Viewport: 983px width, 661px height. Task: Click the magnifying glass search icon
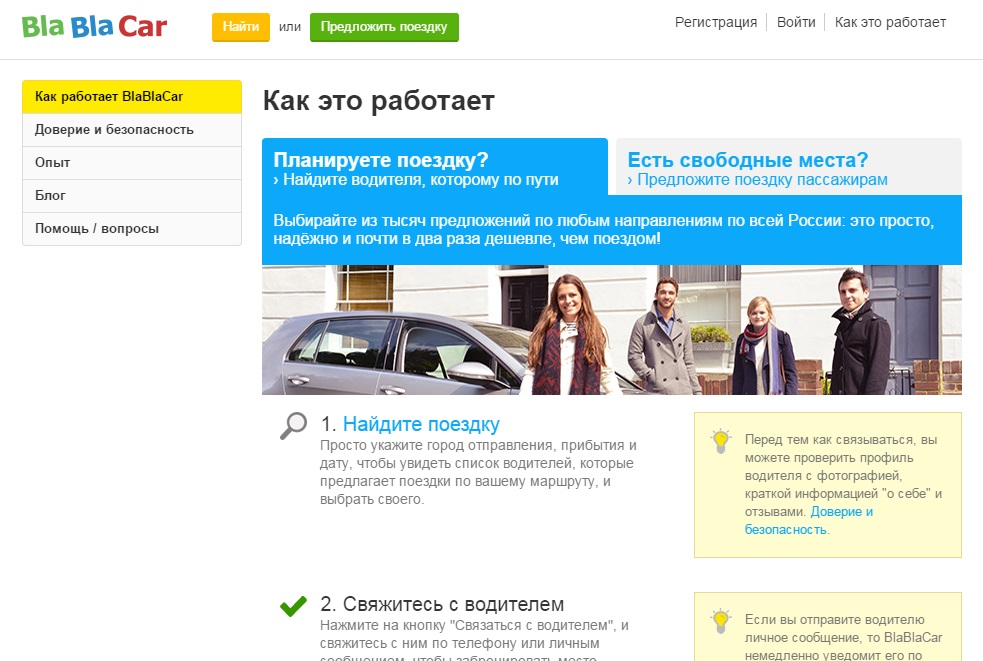click(293, 426)
